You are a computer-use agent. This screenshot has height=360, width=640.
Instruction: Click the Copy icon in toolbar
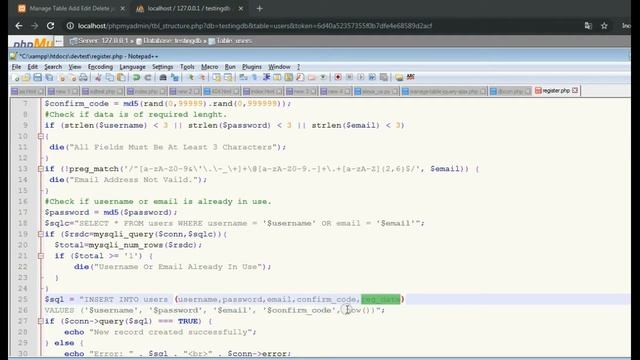(110, 77)
